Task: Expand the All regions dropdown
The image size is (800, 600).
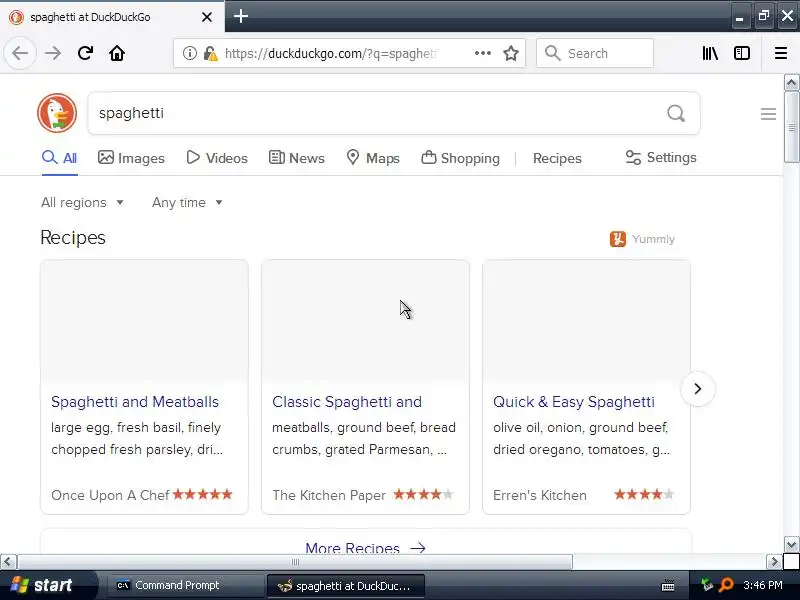Action: [82, 203]
